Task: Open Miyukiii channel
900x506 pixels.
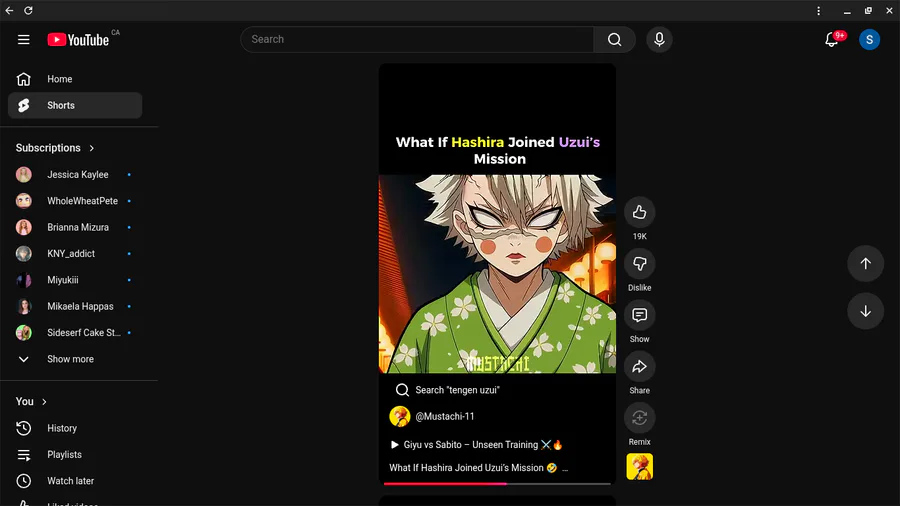Action: coord(75,280)
